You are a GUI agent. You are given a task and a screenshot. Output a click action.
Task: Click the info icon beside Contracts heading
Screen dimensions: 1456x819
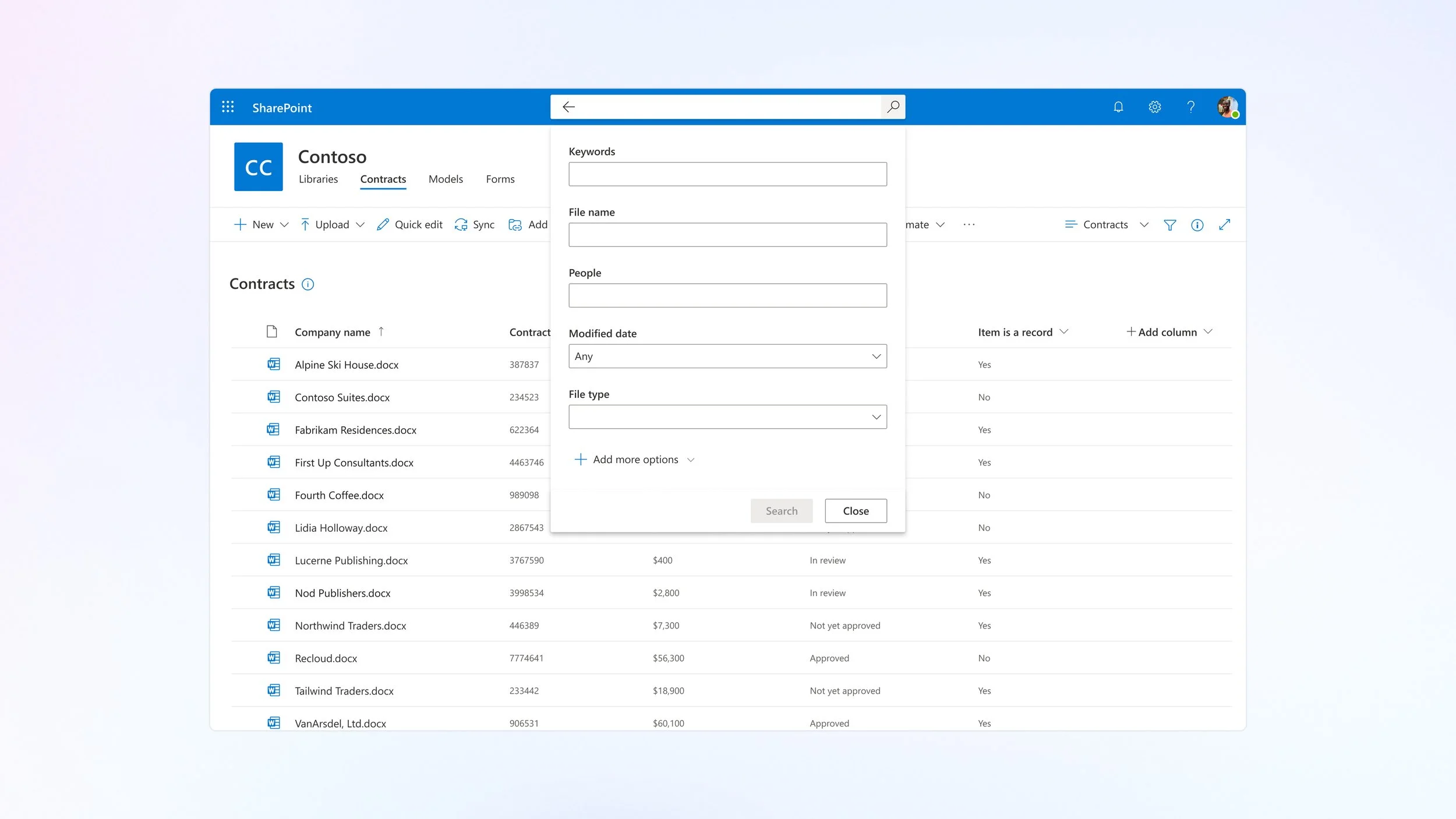[308, 284]
